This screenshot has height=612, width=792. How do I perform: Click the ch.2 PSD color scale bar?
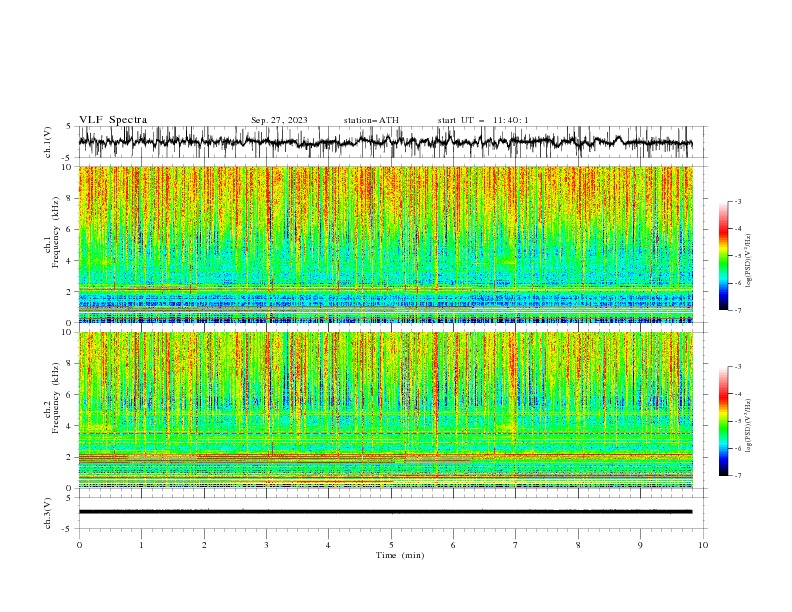point(723,421)
